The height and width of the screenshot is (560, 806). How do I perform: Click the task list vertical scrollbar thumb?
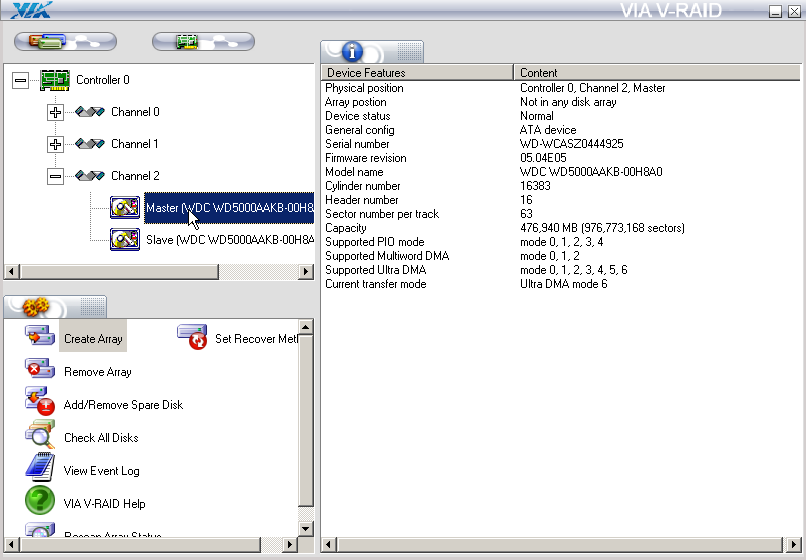306,421
